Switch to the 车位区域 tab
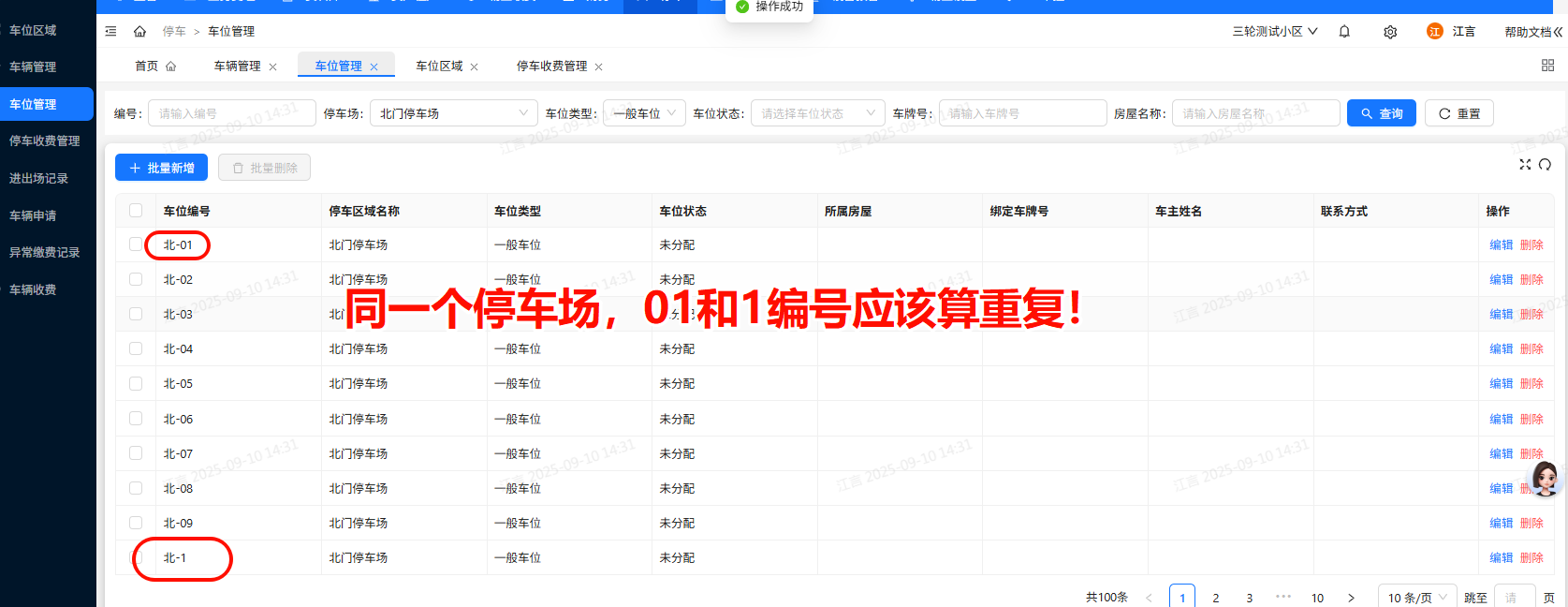 (439, 66)
